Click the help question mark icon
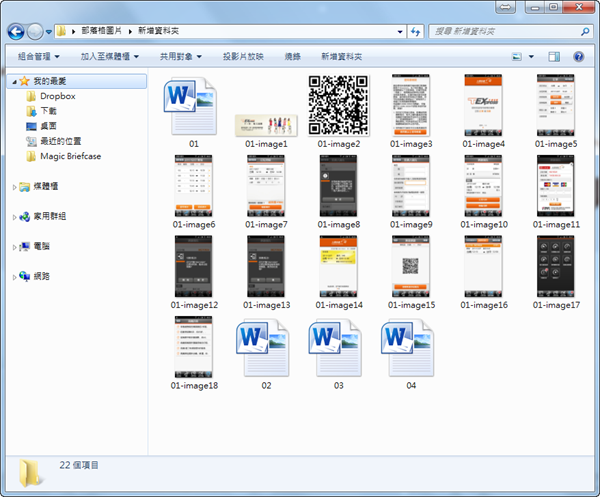The width and height of the screenshot is (600, 497). click(x=578, y=57)
